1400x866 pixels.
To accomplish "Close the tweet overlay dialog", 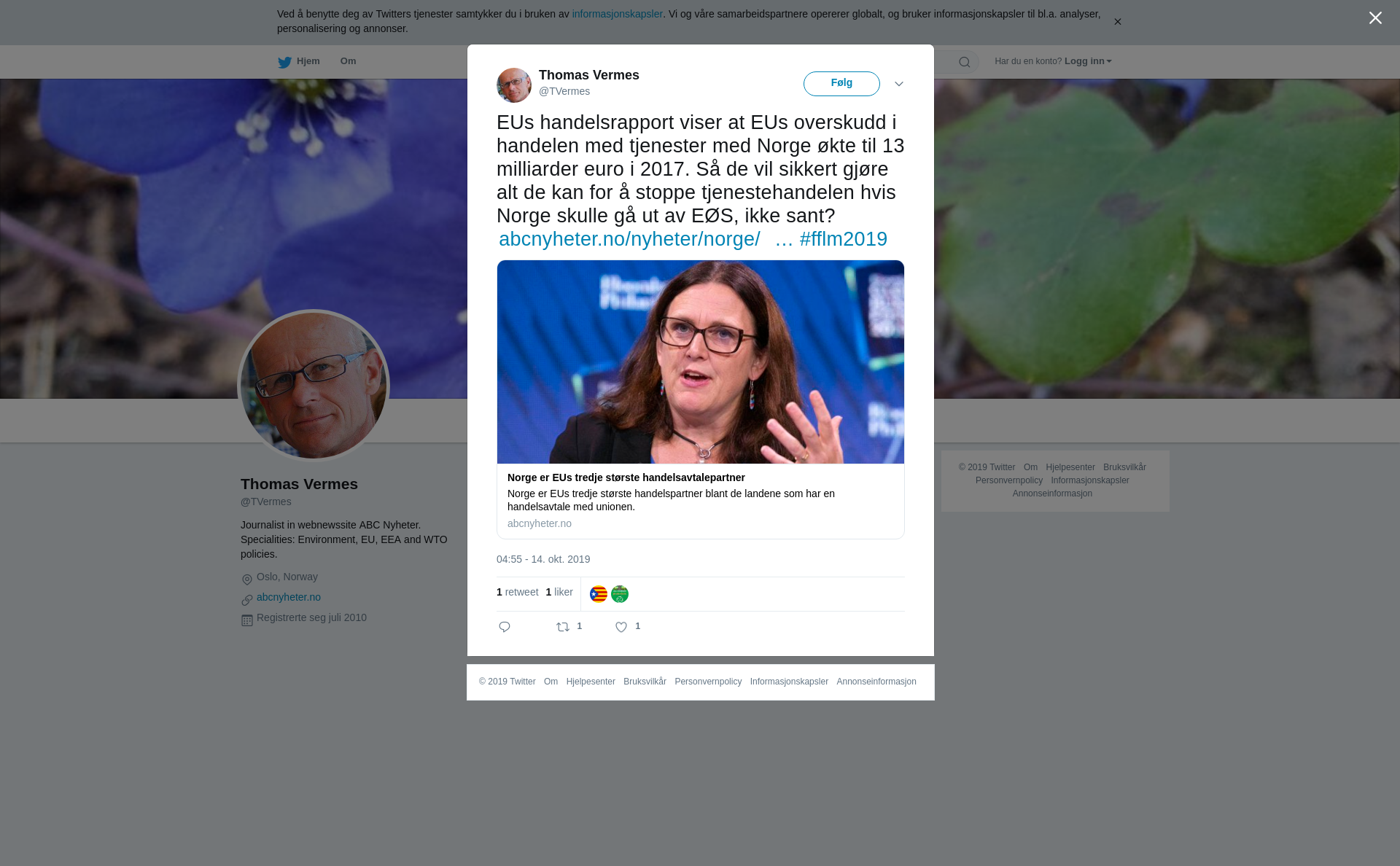I will pos(1375,18).
